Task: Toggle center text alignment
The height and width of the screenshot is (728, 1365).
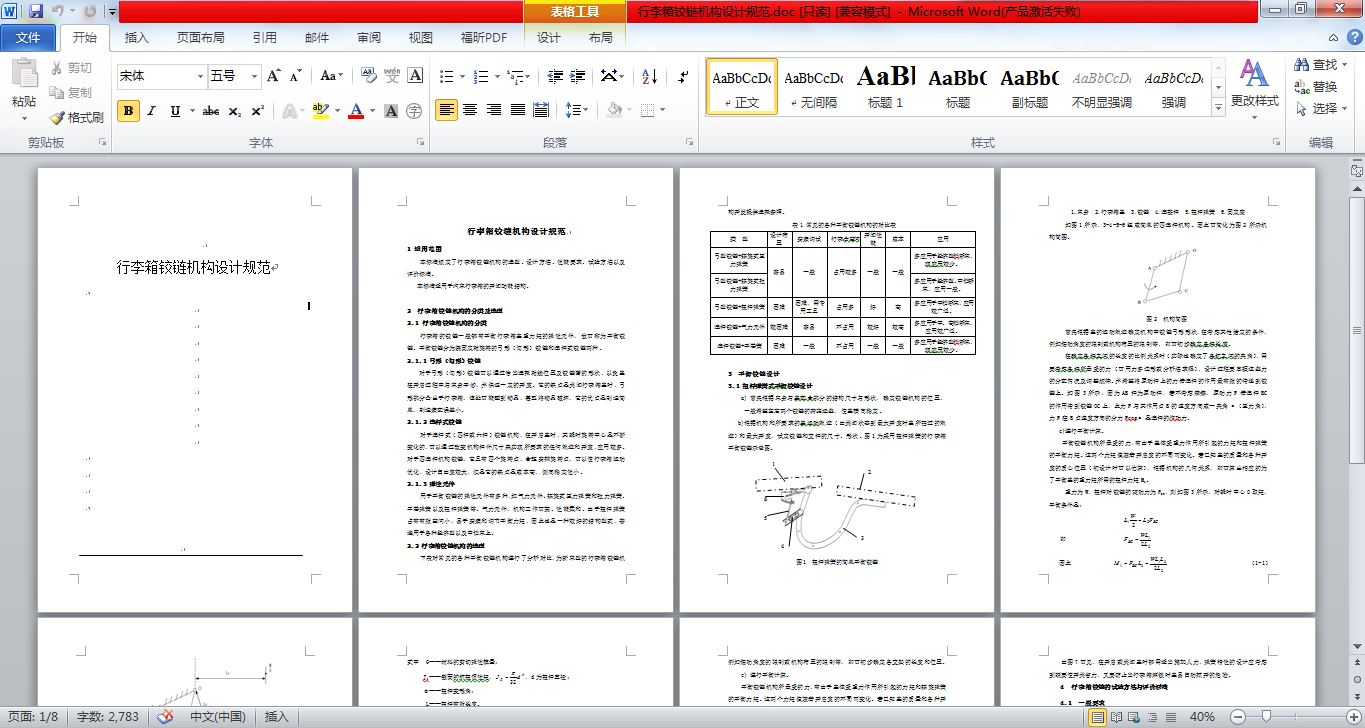Action: click(469, 110)
